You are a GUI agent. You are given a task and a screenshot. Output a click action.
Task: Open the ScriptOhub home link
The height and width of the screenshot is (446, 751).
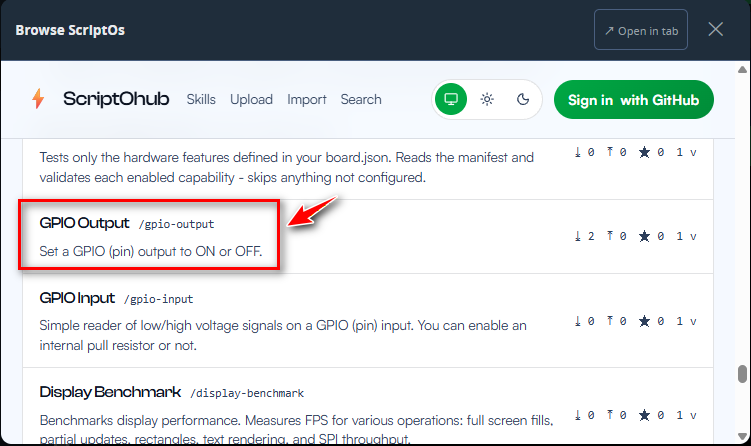click(116, 99)
